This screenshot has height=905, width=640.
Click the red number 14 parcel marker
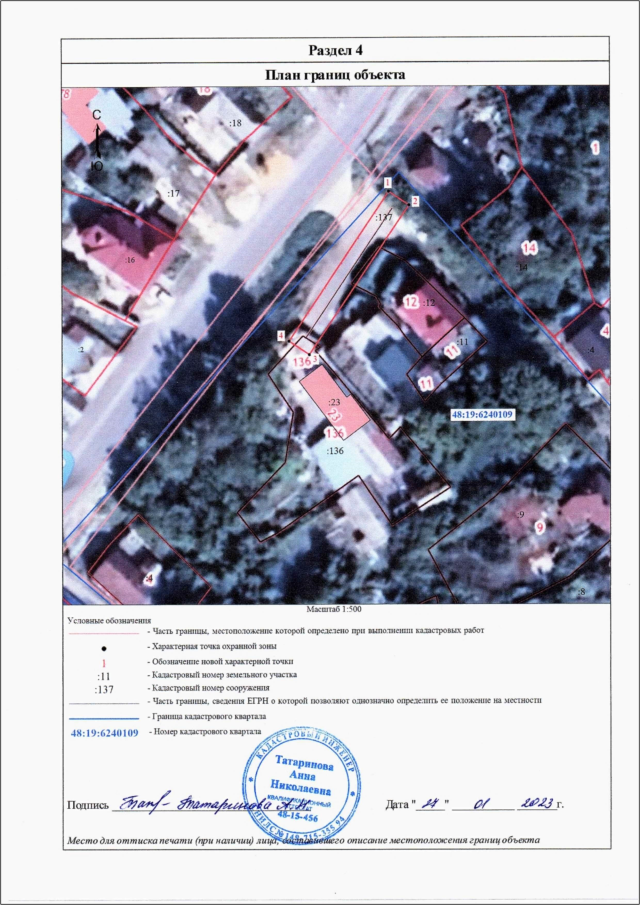pyautogui.click(x=530, y=247)
